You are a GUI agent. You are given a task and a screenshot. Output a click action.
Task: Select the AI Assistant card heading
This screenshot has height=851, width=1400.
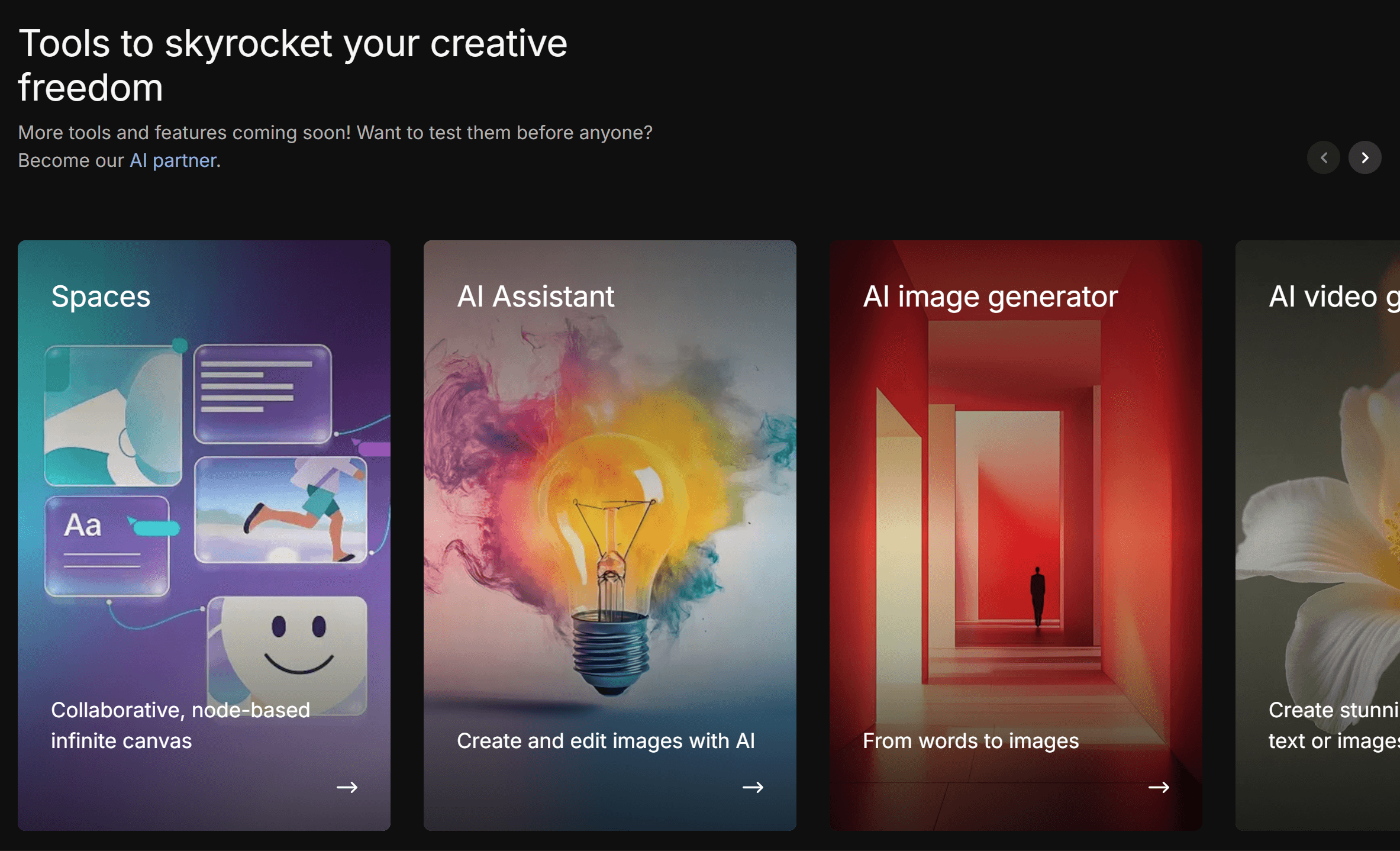536,296
